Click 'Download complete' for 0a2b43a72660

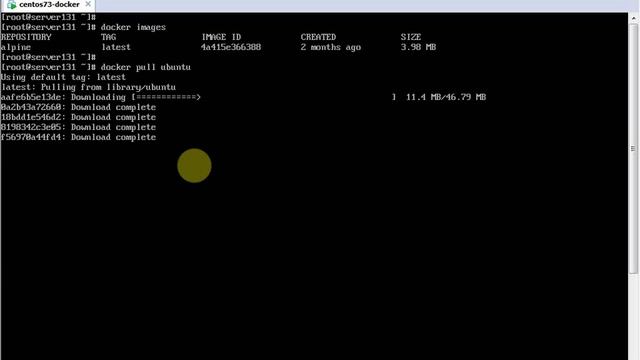[x=113, y=107]
